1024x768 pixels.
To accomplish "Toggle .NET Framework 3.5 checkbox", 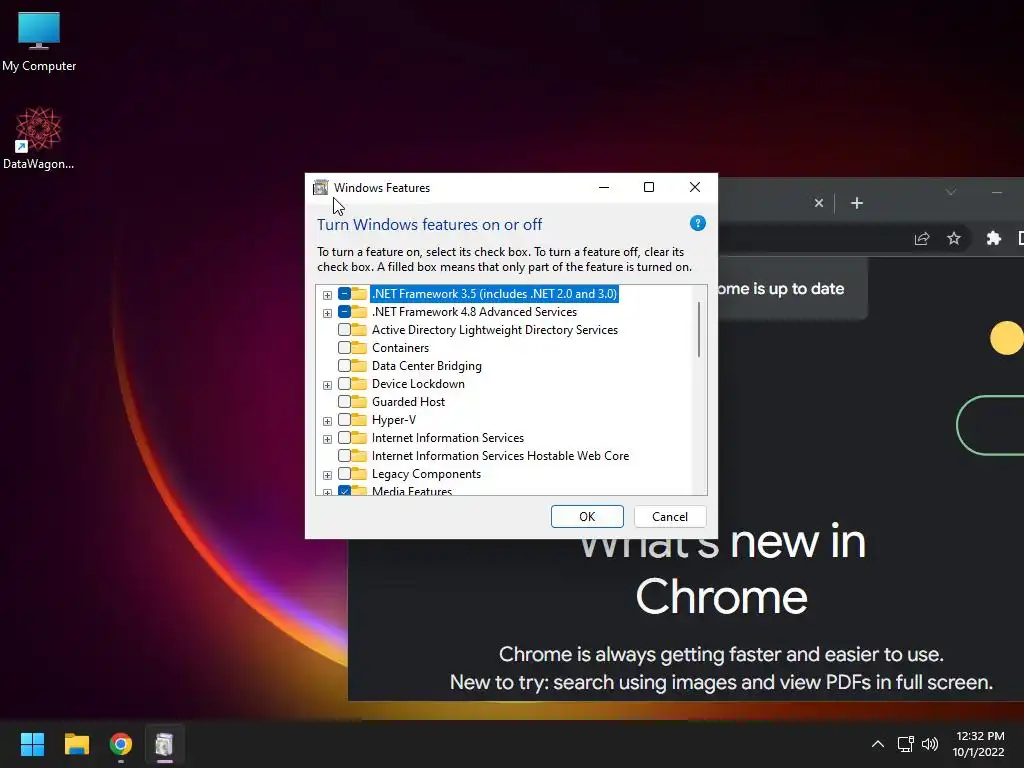I will coord(344,294).
